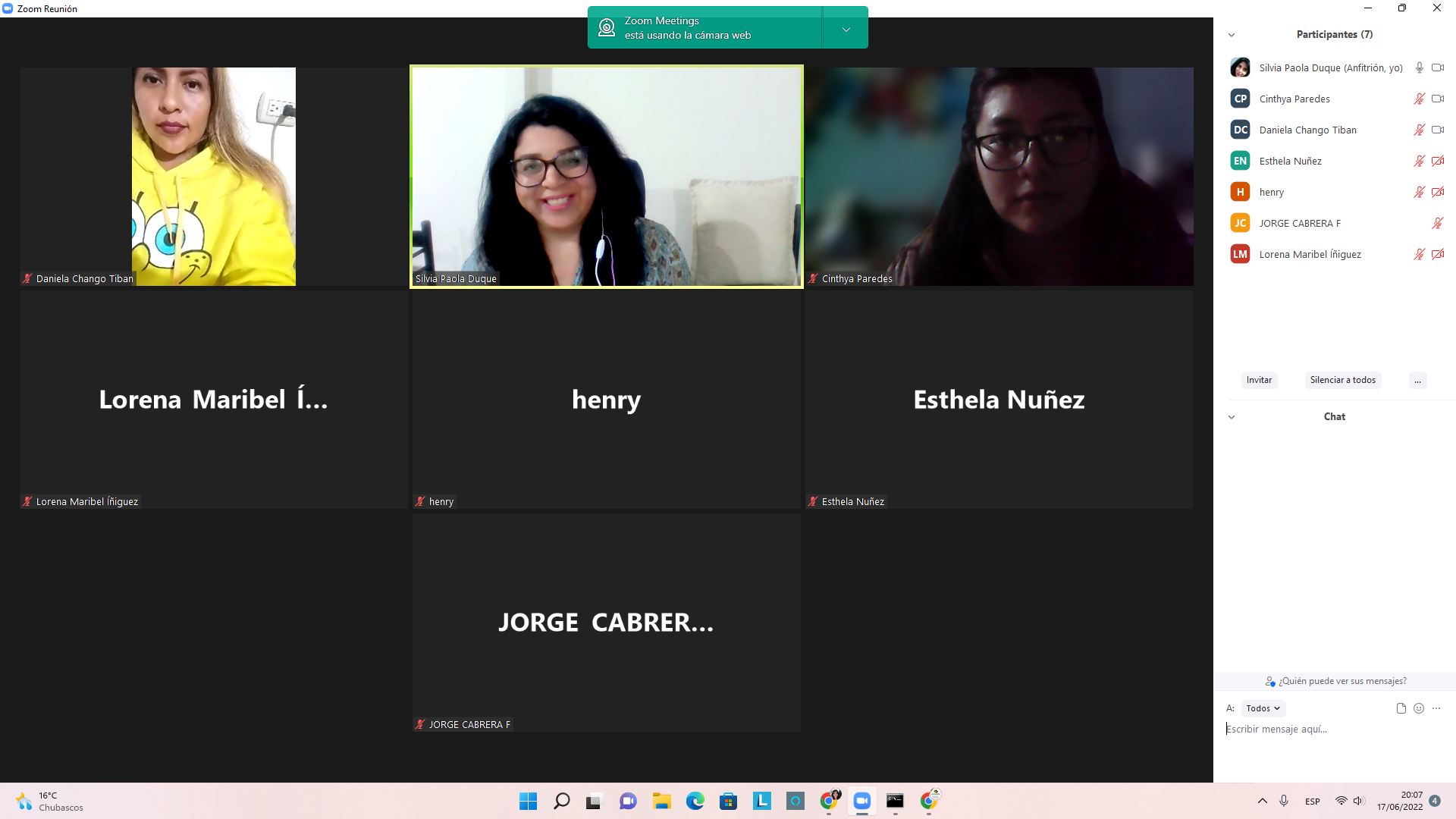Open emoji picker in chat
Viewport: 1456px width, 819px height.
pyautogui.click(x=1419, y=708)
